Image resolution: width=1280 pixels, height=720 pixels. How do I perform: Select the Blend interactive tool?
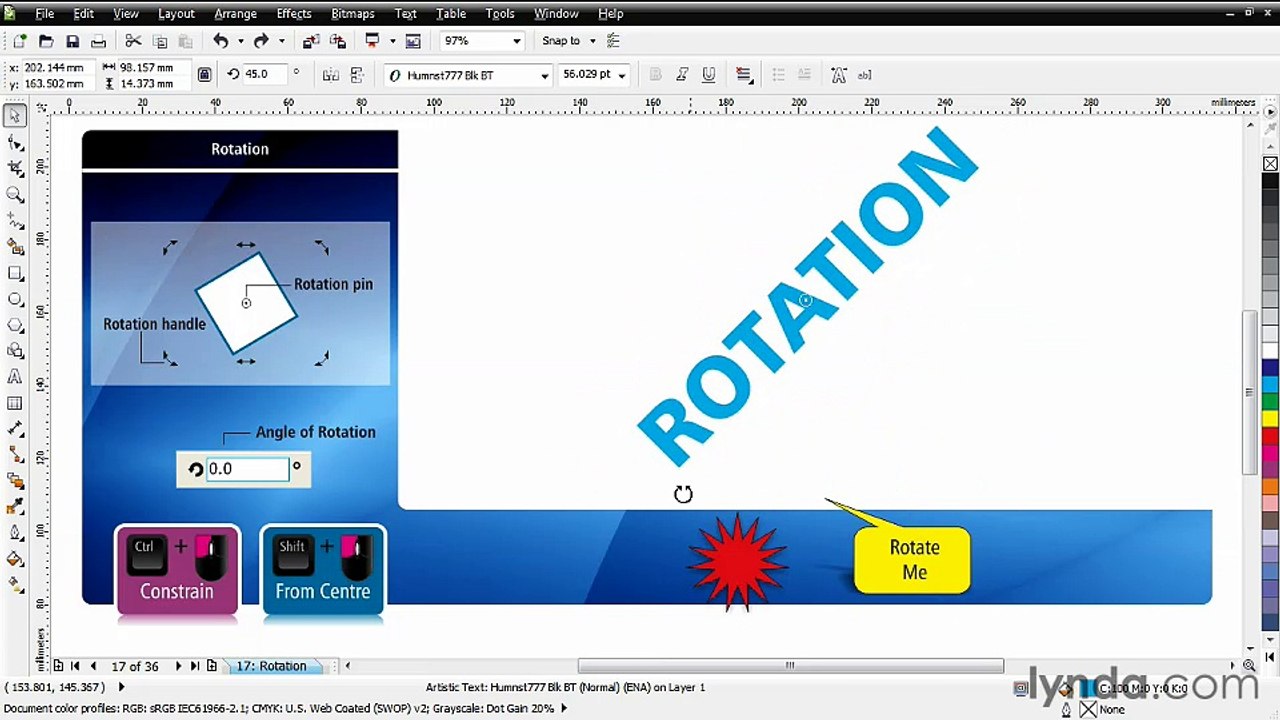pyautogui.click(x=15, y=481)
